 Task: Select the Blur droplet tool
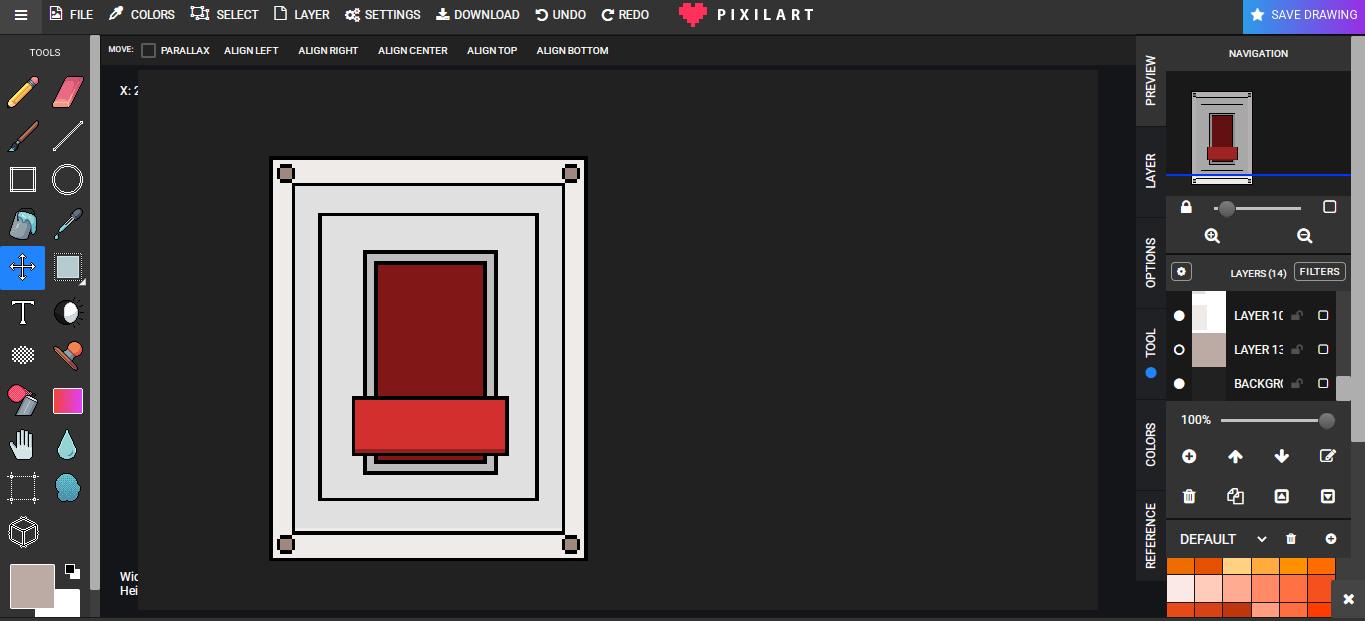coord(68,444)
